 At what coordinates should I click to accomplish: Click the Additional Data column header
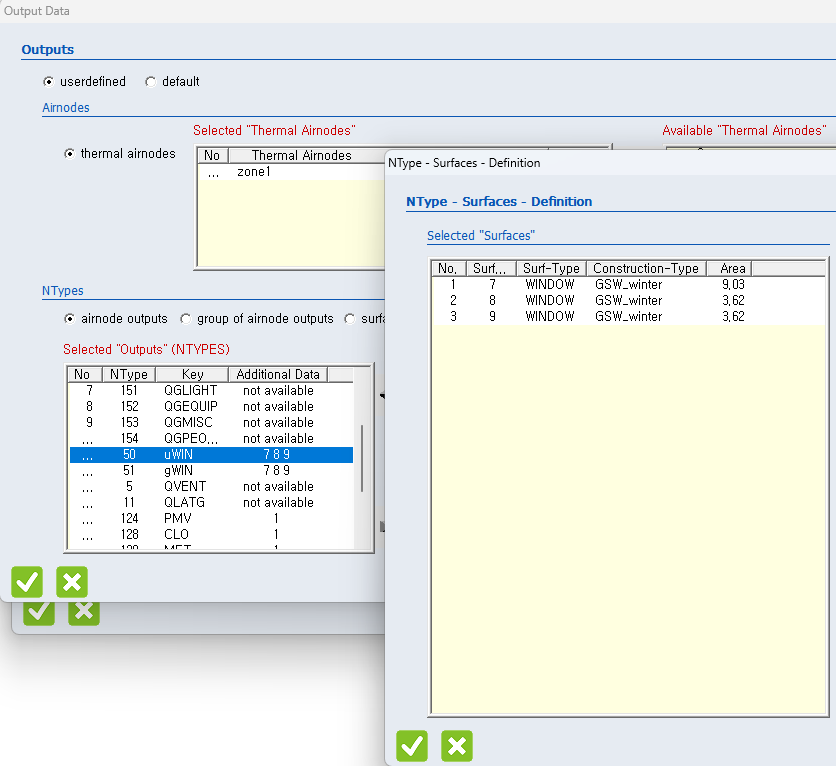coord(278,374)
